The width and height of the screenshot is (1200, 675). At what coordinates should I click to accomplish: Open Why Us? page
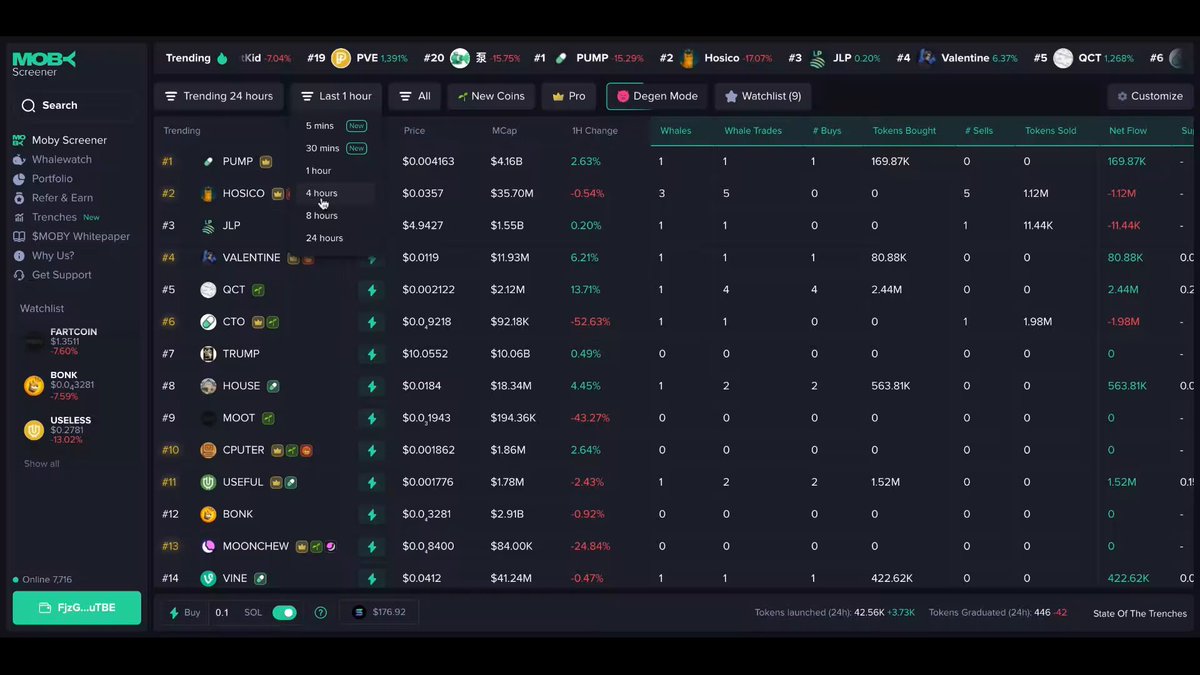[44, 255]
